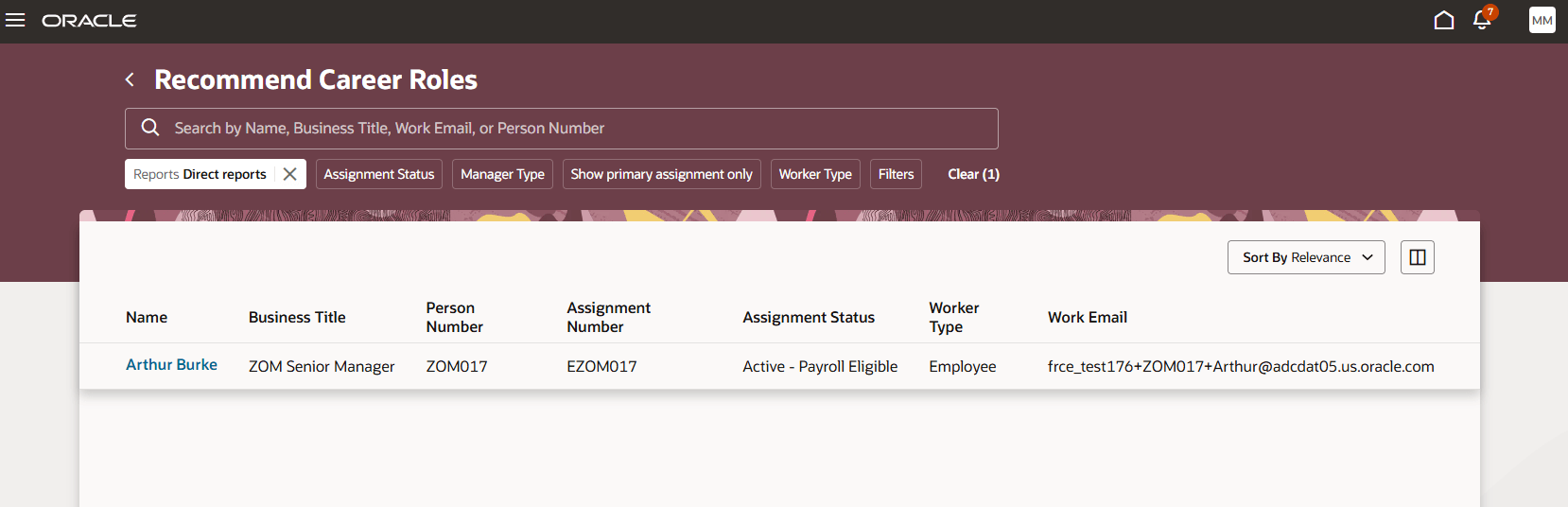Clear the applied filter with Clear (1)

[973, 174]
